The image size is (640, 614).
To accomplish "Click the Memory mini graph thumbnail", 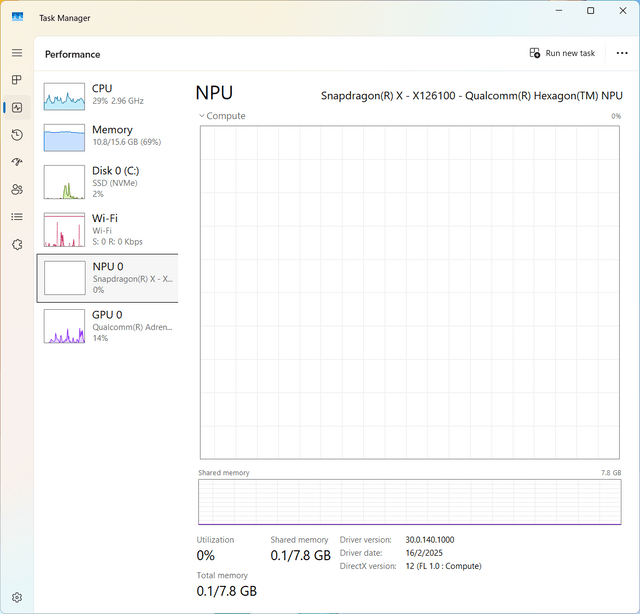I will coord(64,138).
